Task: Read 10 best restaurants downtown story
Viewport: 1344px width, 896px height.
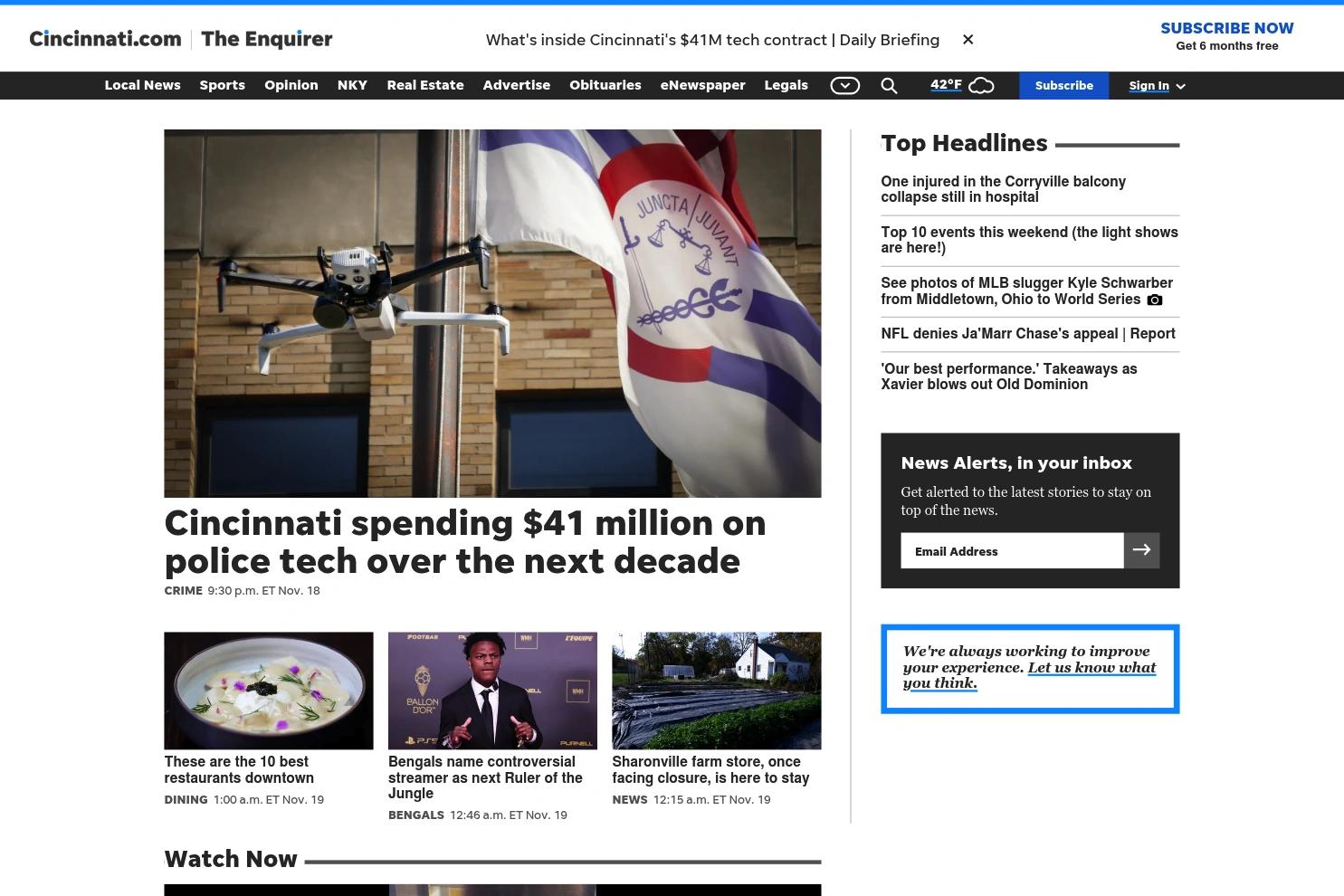Action: point(239,769)
